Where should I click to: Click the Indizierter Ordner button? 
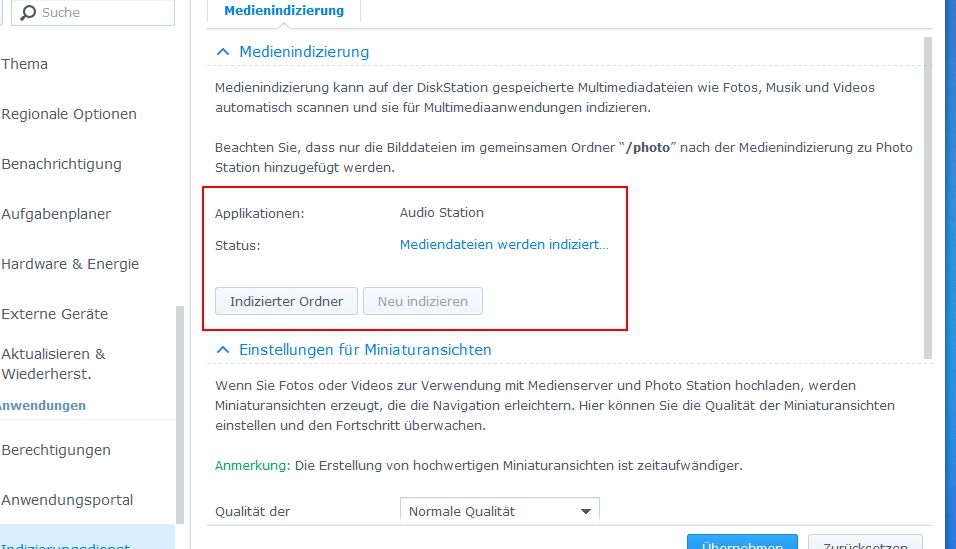287,301
